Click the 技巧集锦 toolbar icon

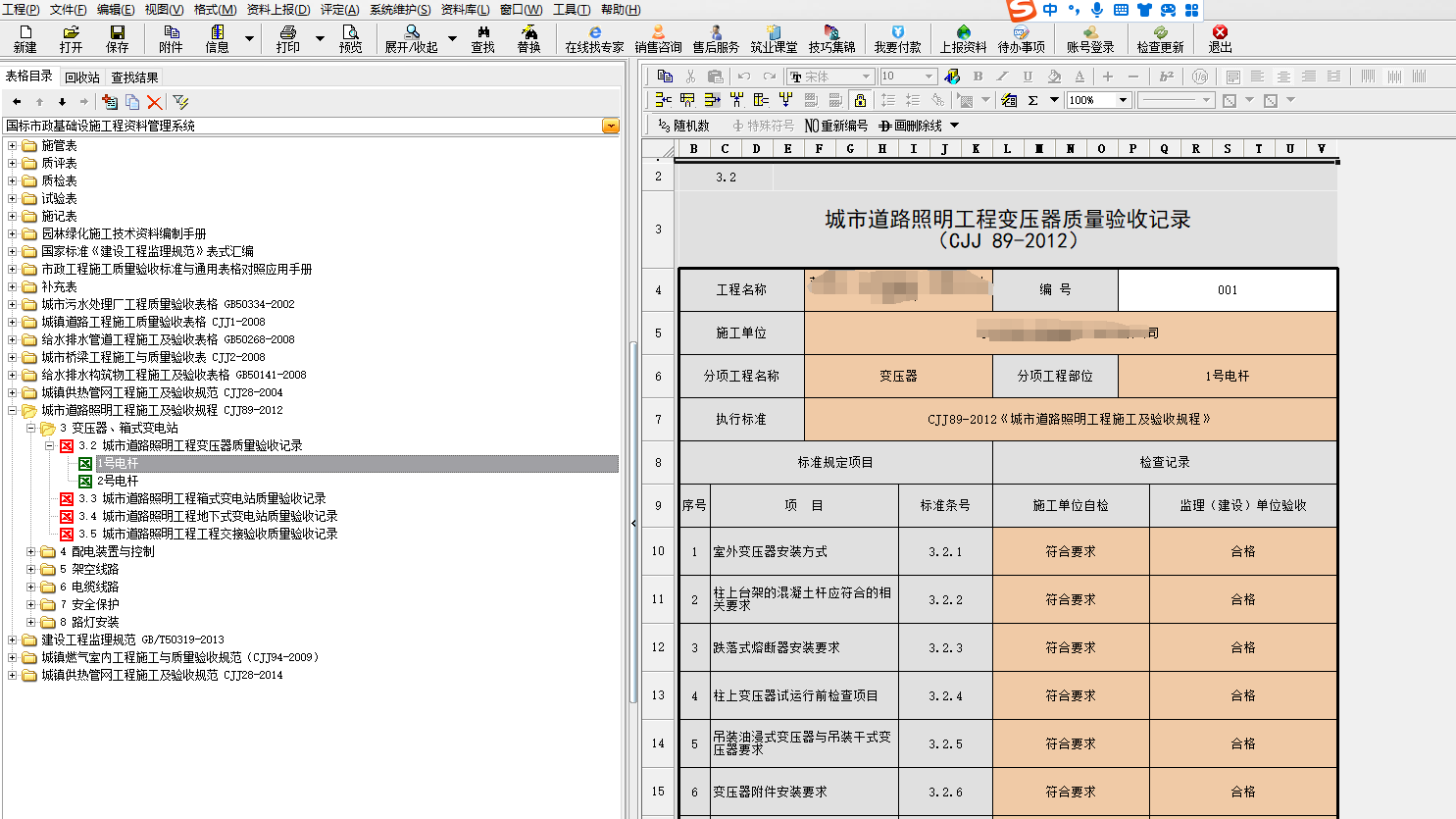831,39
